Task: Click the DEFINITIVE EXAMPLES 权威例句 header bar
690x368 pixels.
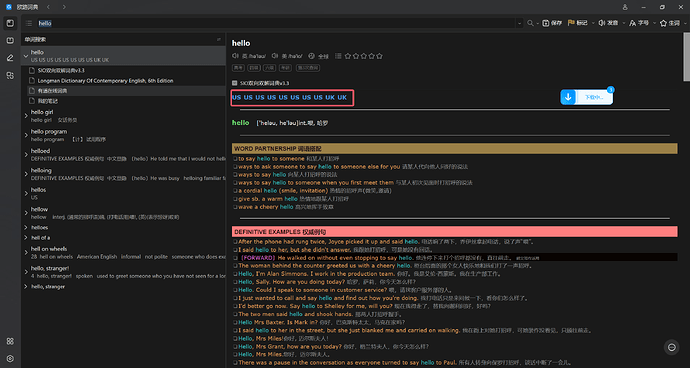Action: point(455,232)
